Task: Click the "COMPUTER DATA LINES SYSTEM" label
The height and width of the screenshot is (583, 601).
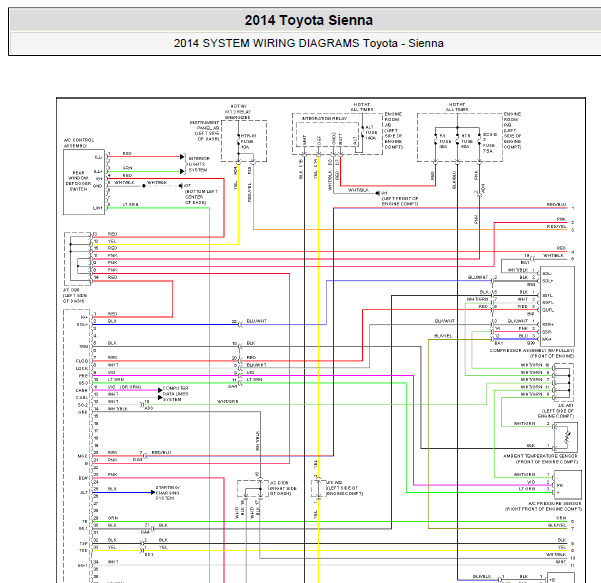Action: (x=175, y=394)
